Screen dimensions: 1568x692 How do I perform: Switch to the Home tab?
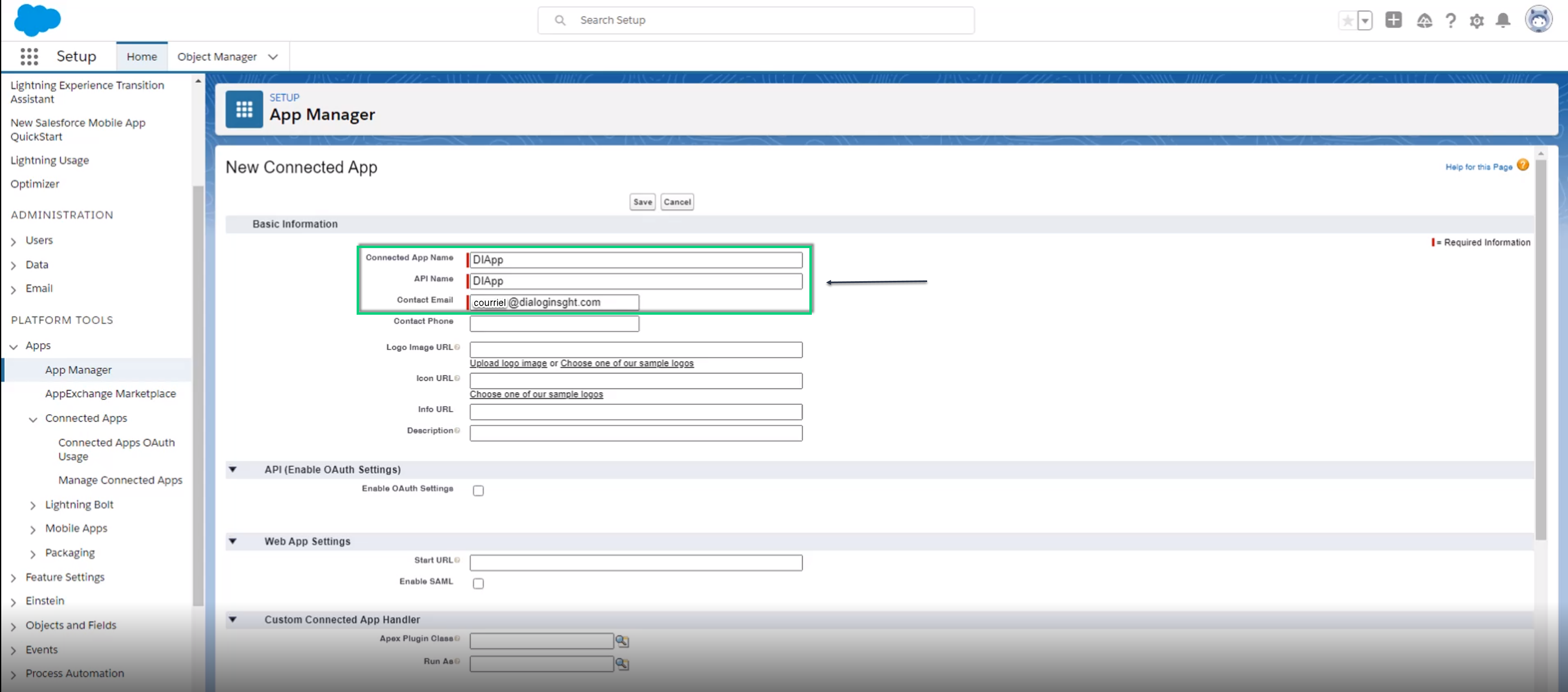point(141,56)
